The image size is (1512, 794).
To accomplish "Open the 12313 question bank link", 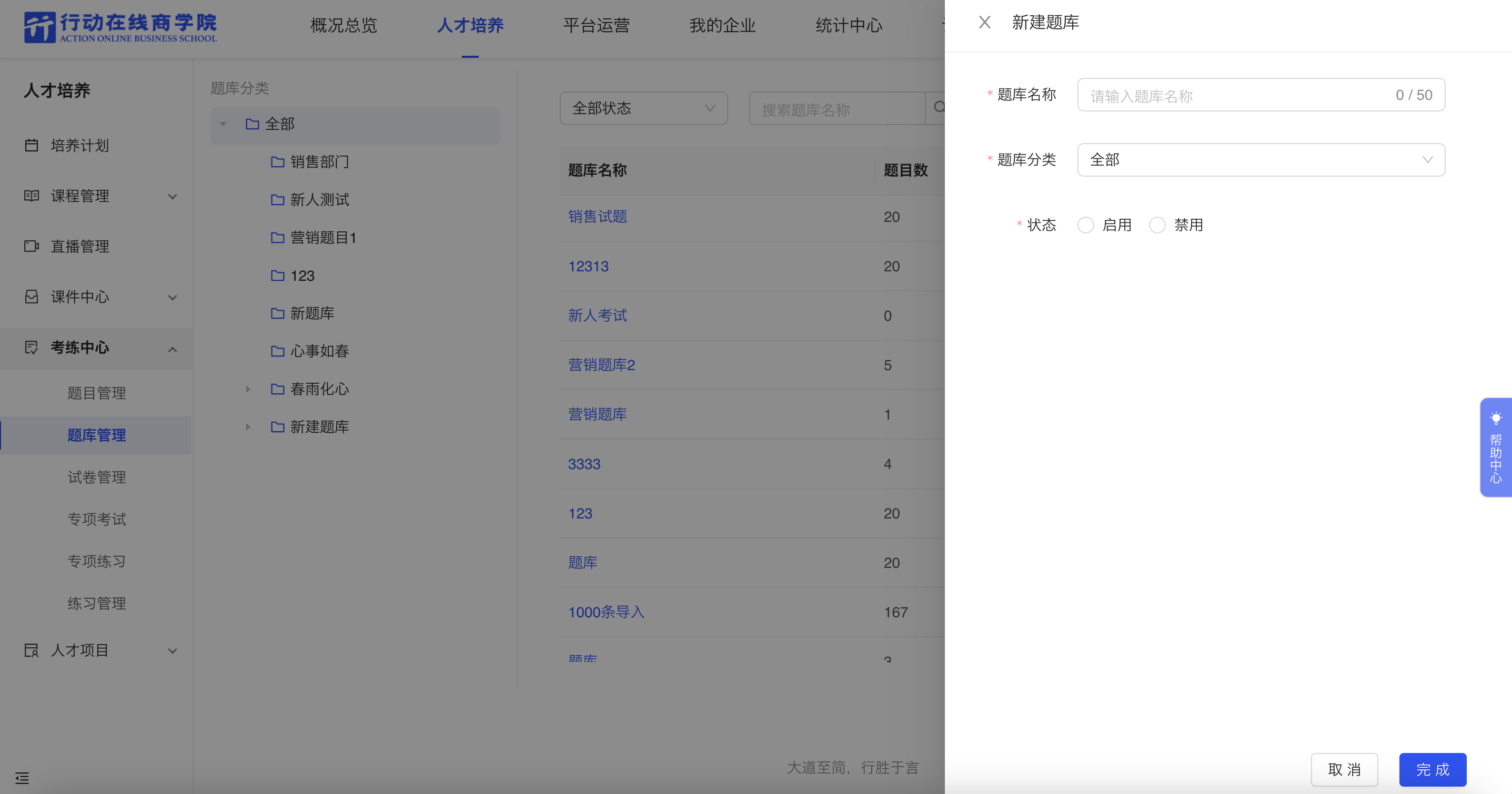I will (x=588, y=267).
